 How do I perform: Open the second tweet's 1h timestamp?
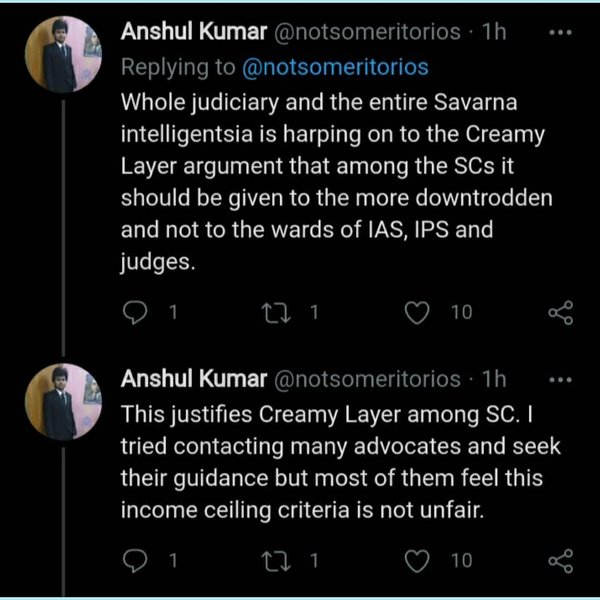click(494, 380)
